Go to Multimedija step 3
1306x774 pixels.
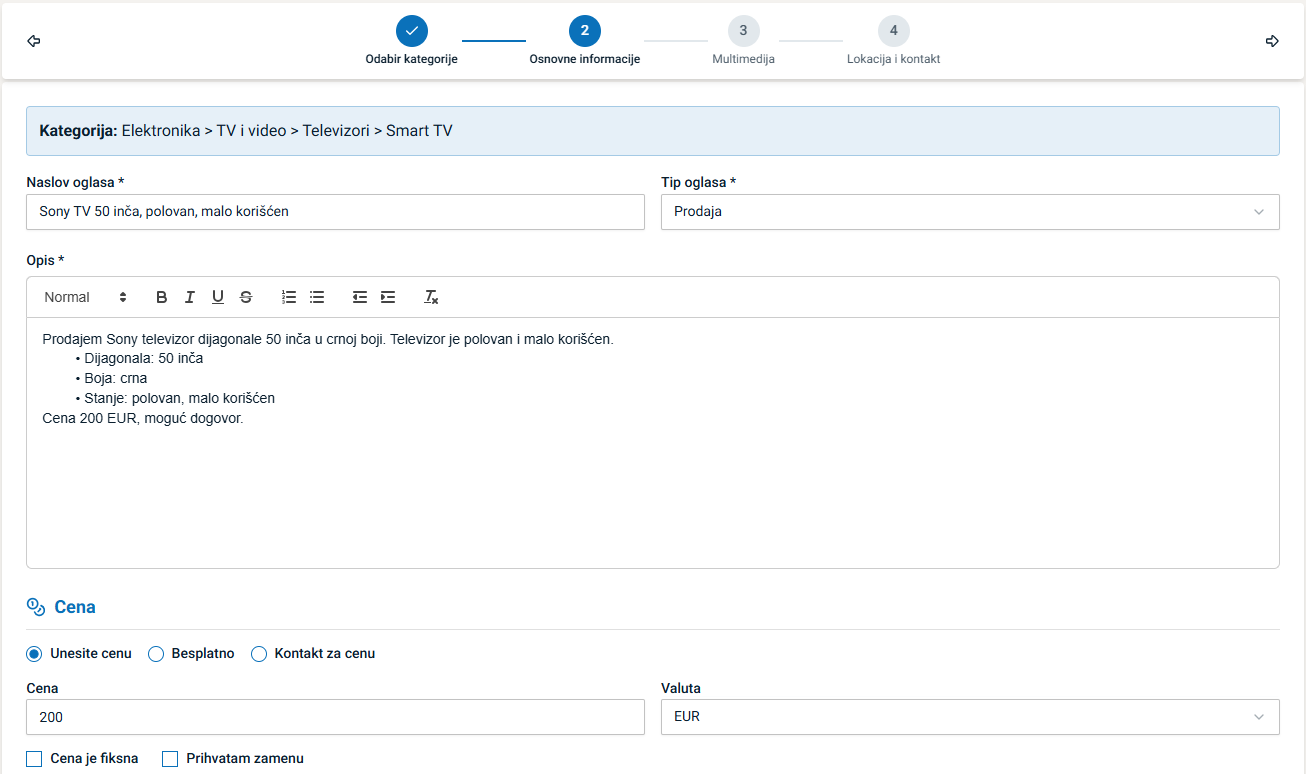pyautogui.click(x=743, y=41)
